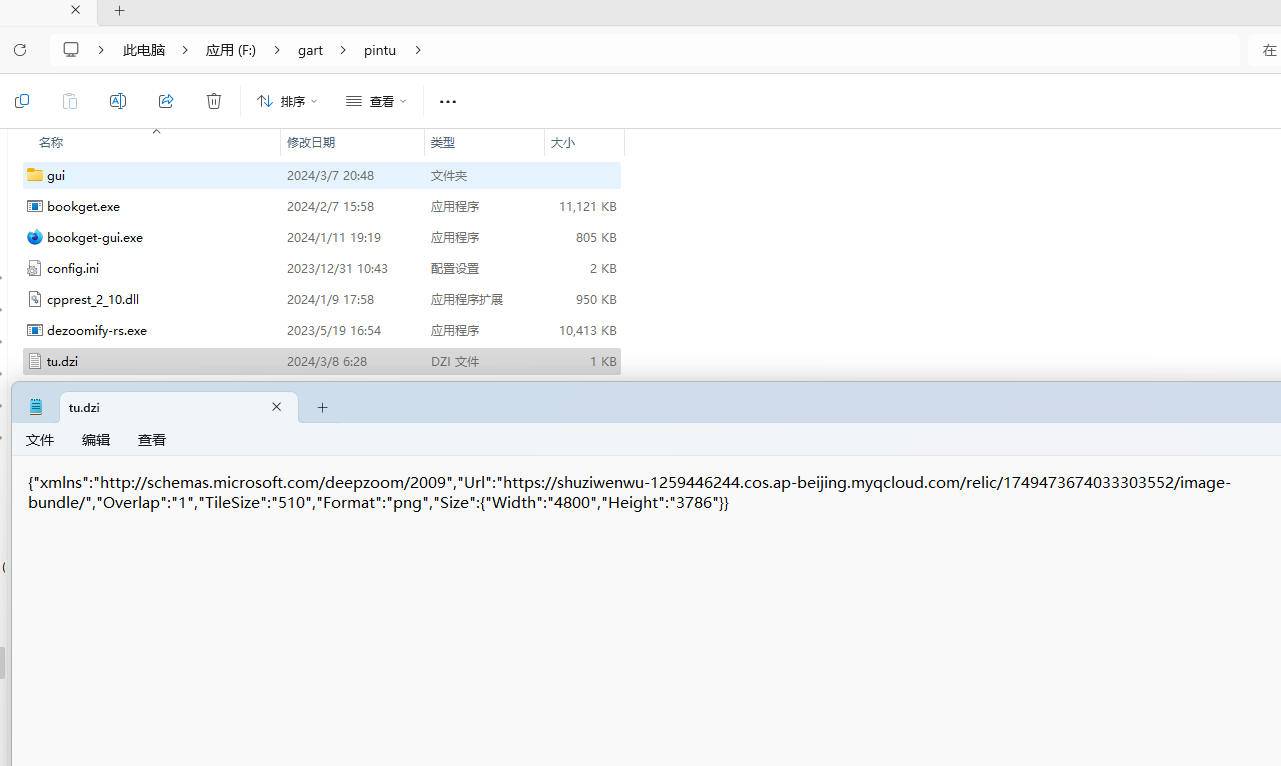Add a new Notepad tab with plus
Screen dimensions: 1281x766
322,407
